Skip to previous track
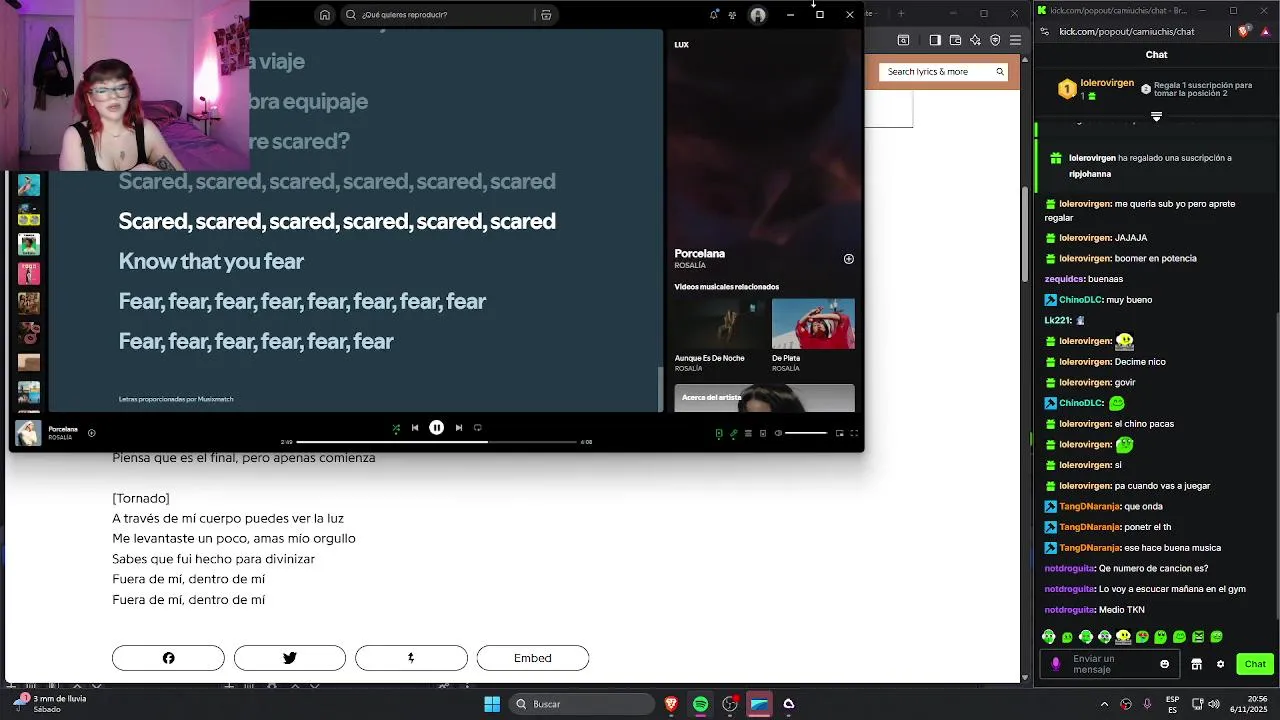The image size is (1280, 720). [415, 428]
